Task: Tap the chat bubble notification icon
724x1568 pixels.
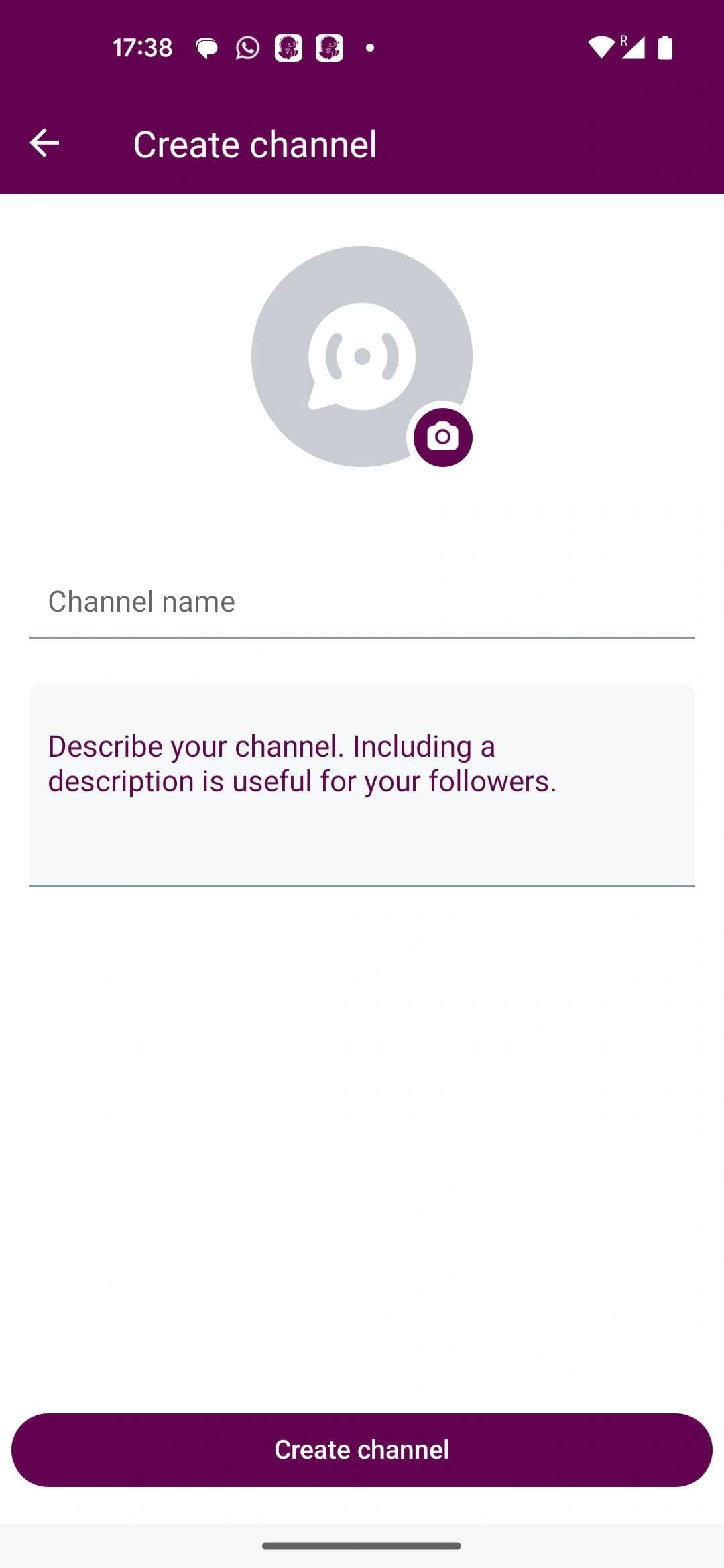Action: click(206, 48)
